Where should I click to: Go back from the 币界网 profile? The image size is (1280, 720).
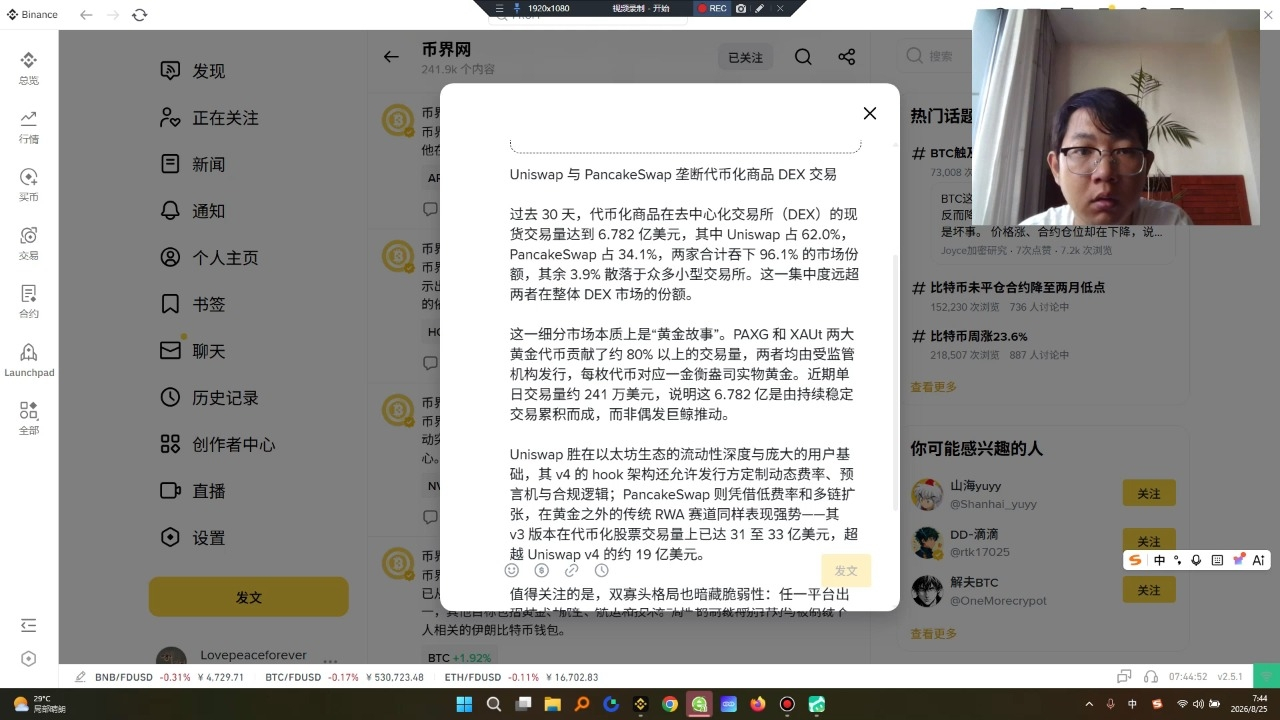pyautogui.click(x=391, y=57)
